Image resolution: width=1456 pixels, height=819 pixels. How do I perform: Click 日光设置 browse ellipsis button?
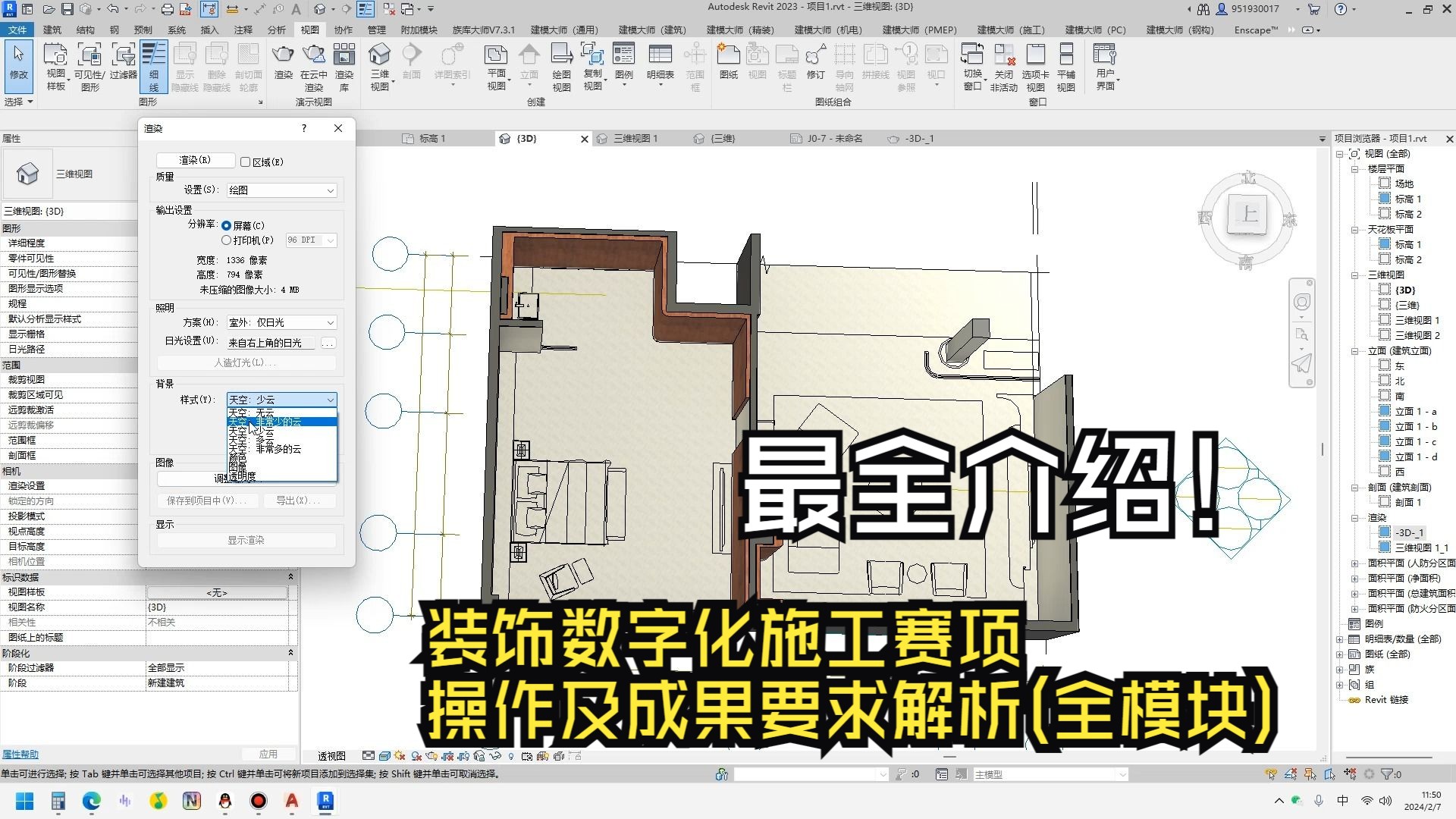[328, 343]
